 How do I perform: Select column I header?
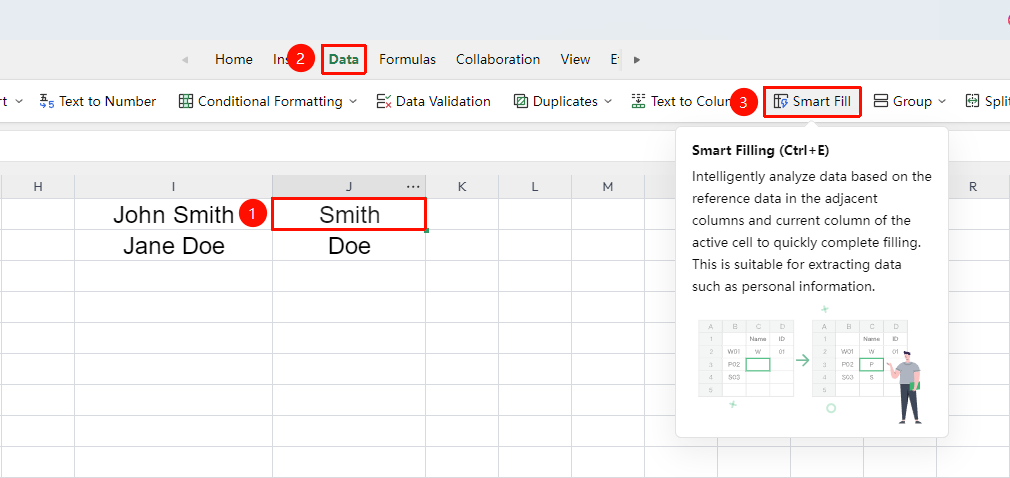click(x=173, y=187)
